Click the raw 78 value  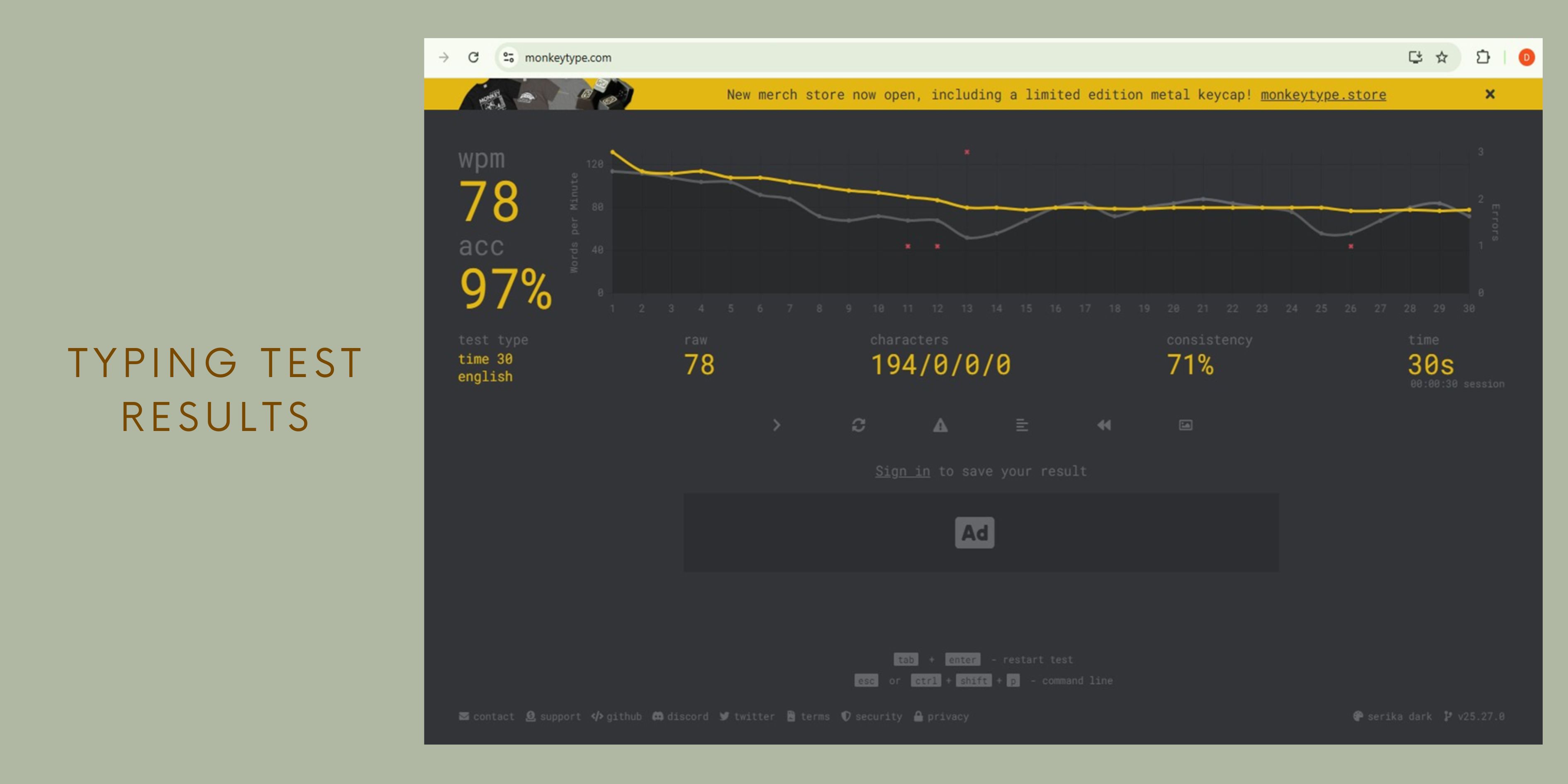coord(699,365)
